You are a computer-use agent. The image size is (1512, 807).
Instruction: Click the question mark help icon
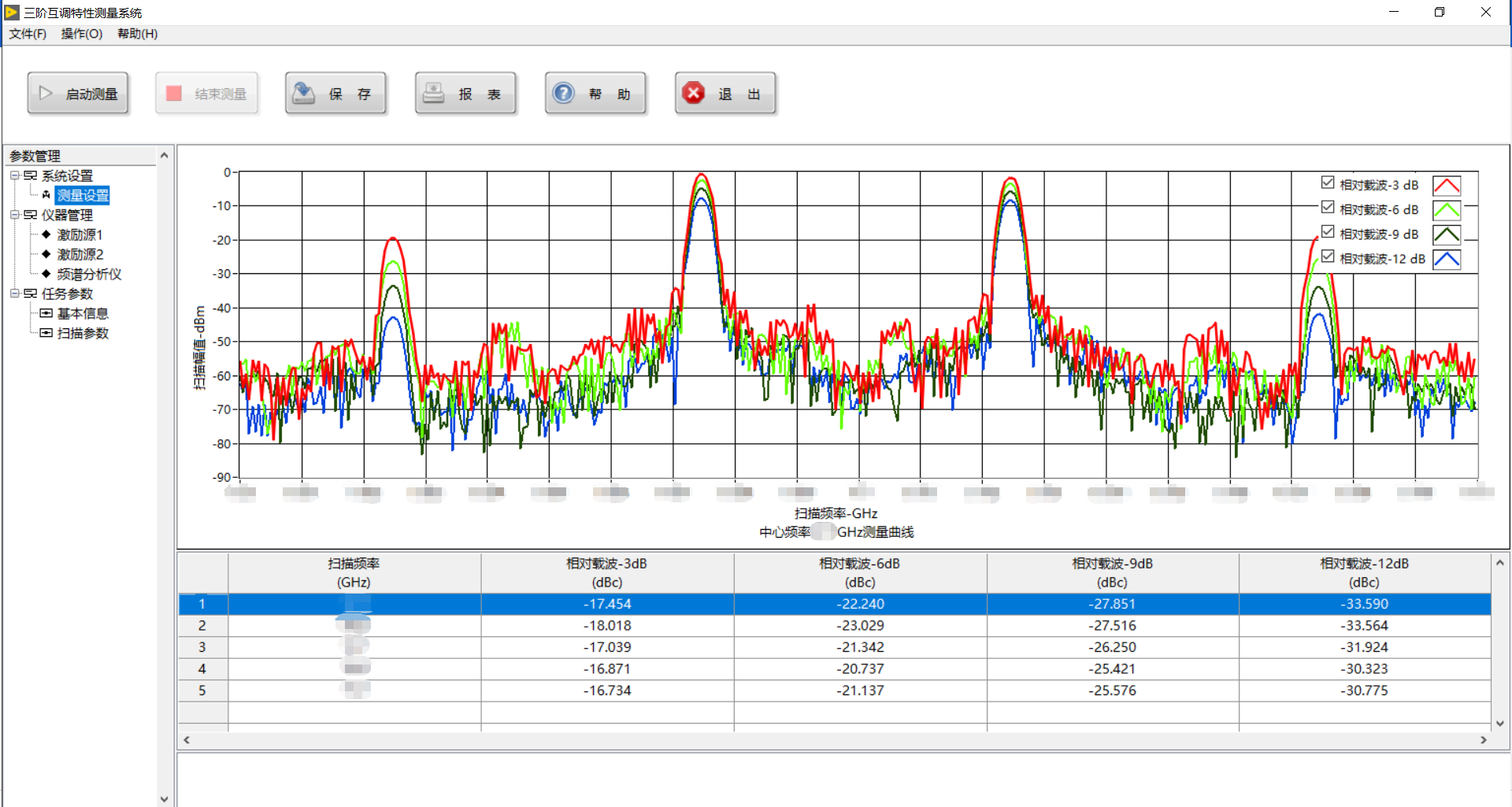(x=563, y=94)
